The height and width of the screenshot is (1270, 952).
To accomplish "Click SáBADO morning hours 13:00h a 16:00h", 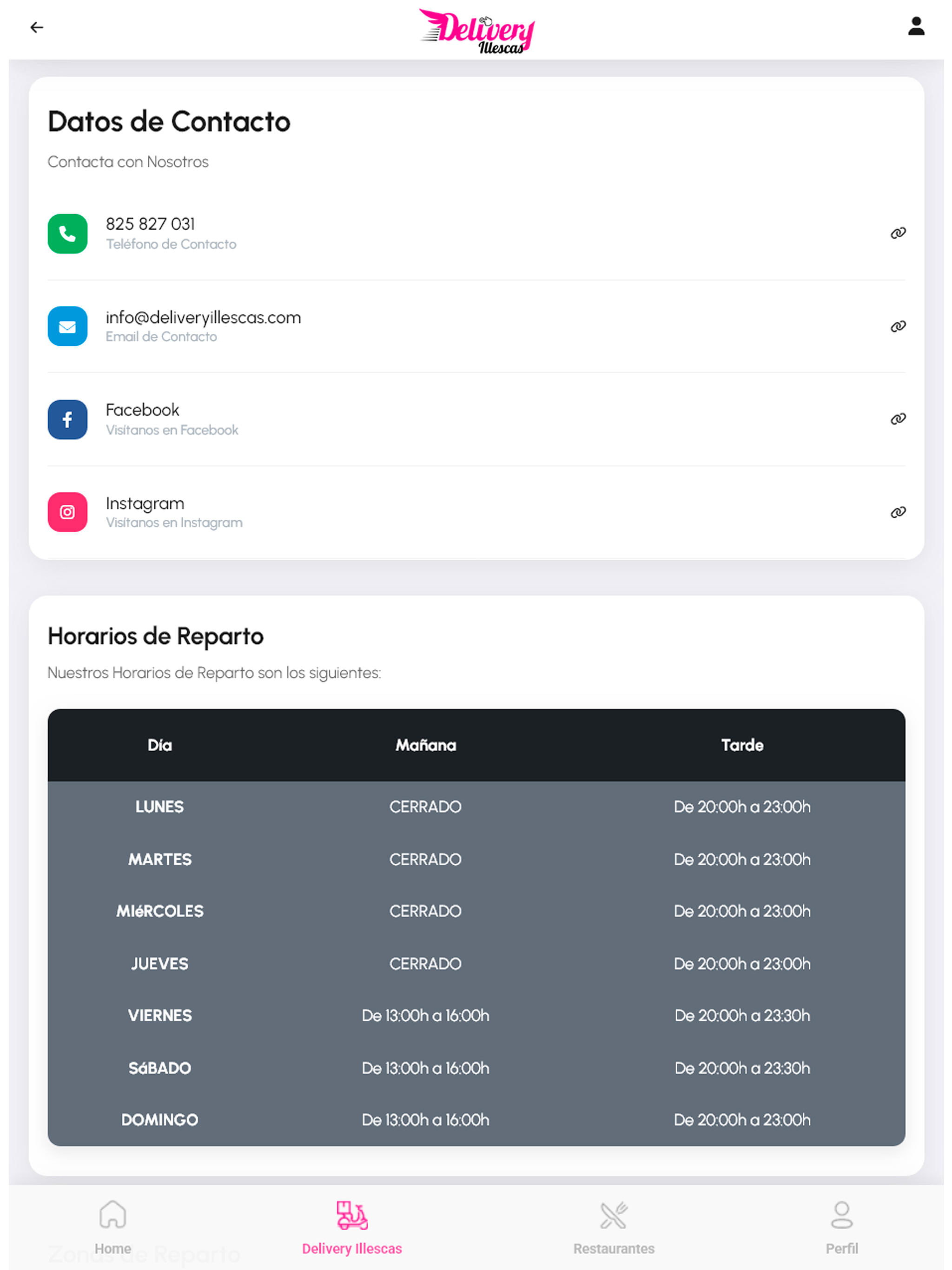I will coord(425,1068).
